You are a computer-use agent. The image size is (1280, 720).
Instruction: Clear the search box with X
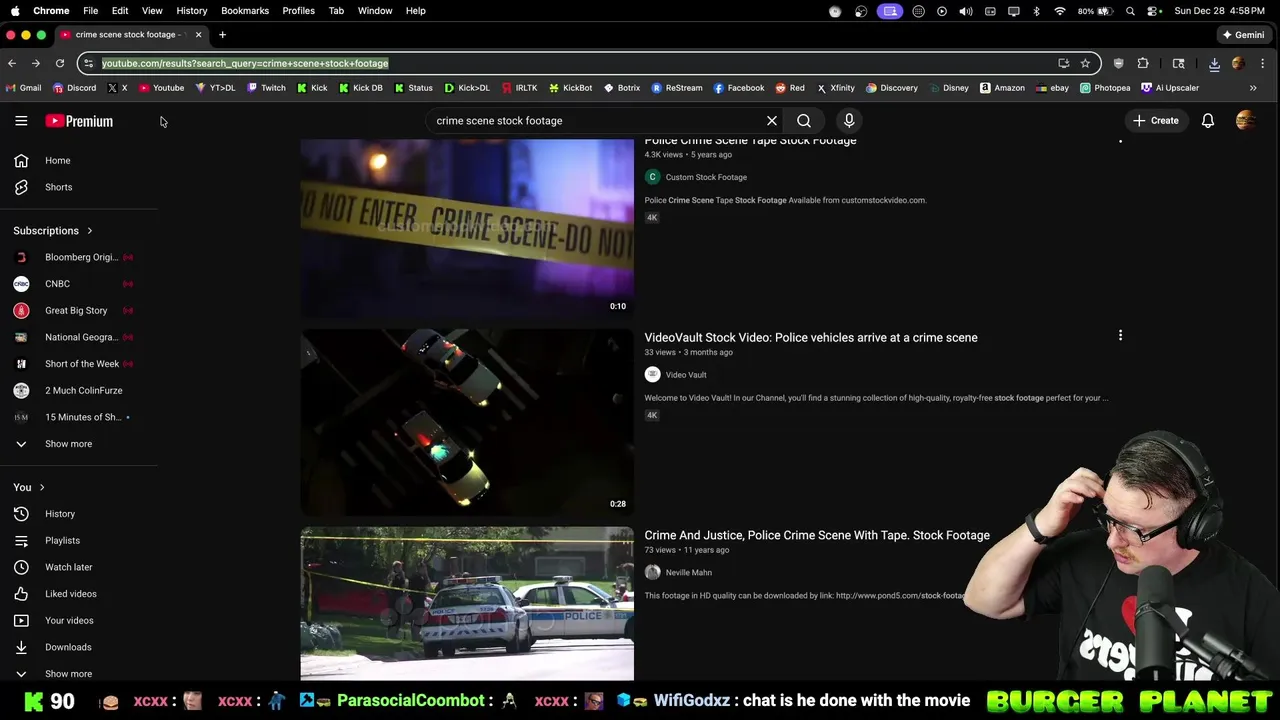point(772,121)
